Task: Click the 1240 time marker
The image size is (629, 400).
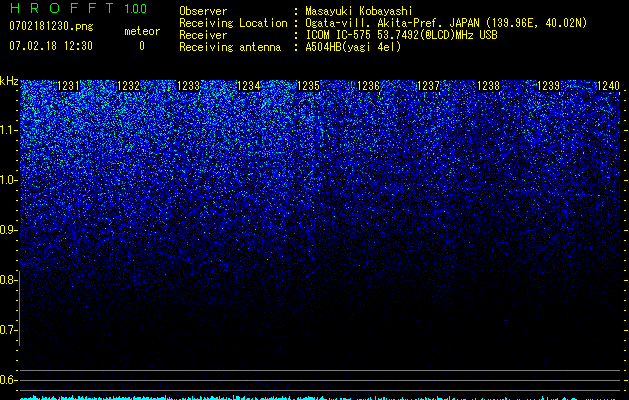Action: pyautogui.click(x=608, y=86)
